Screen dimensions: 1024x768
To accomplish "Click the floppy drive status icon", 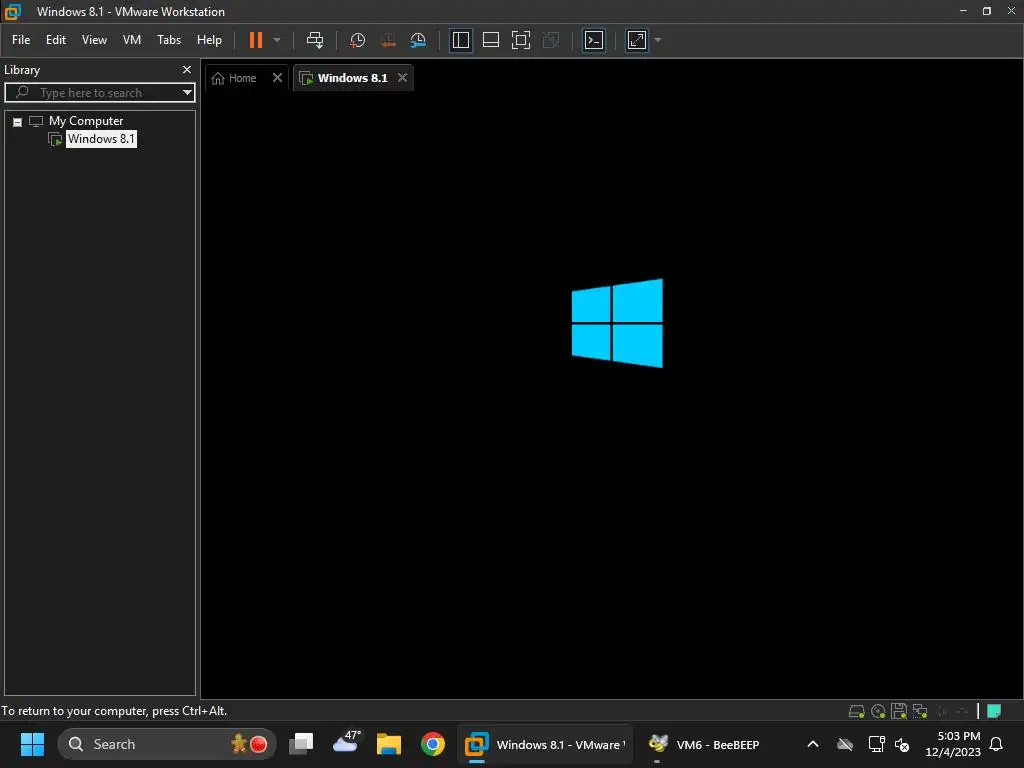I will click(x=899, y=711).
